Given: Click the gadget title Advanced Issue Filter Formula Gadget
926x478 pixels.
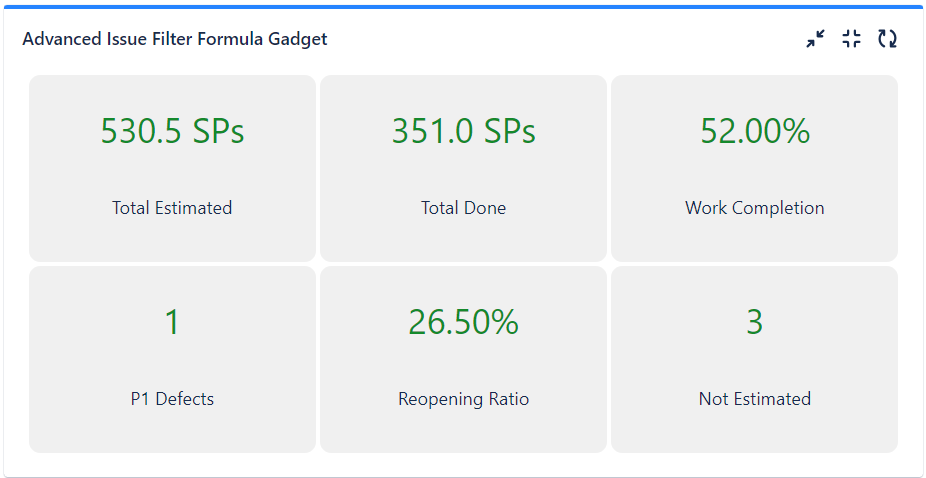Looking at the screenshot, I should click(x=175, y=39).
